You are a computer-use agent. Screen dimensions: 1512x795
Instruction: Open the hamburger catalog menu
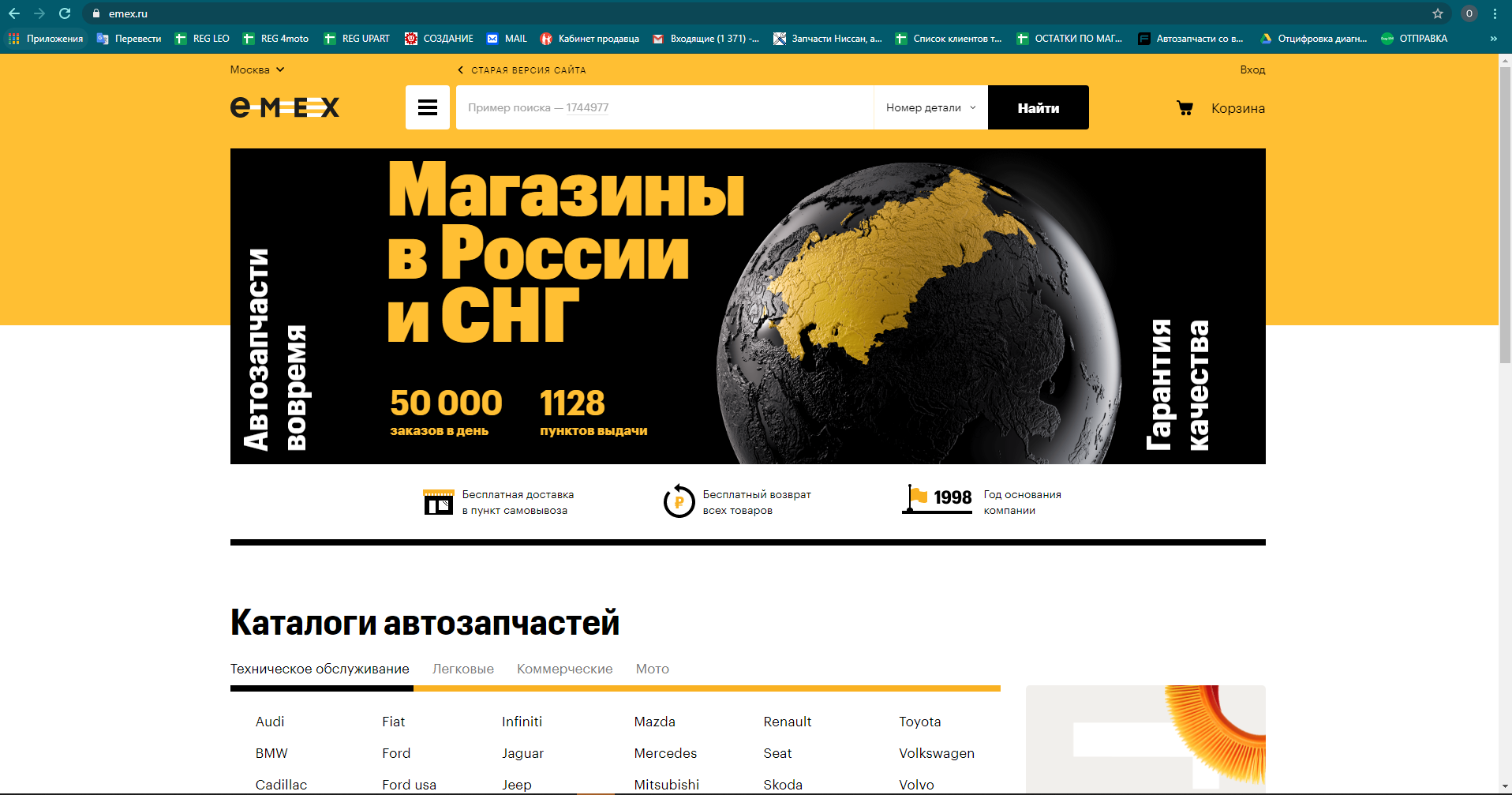pyautogui.click(x=428, y=107)
